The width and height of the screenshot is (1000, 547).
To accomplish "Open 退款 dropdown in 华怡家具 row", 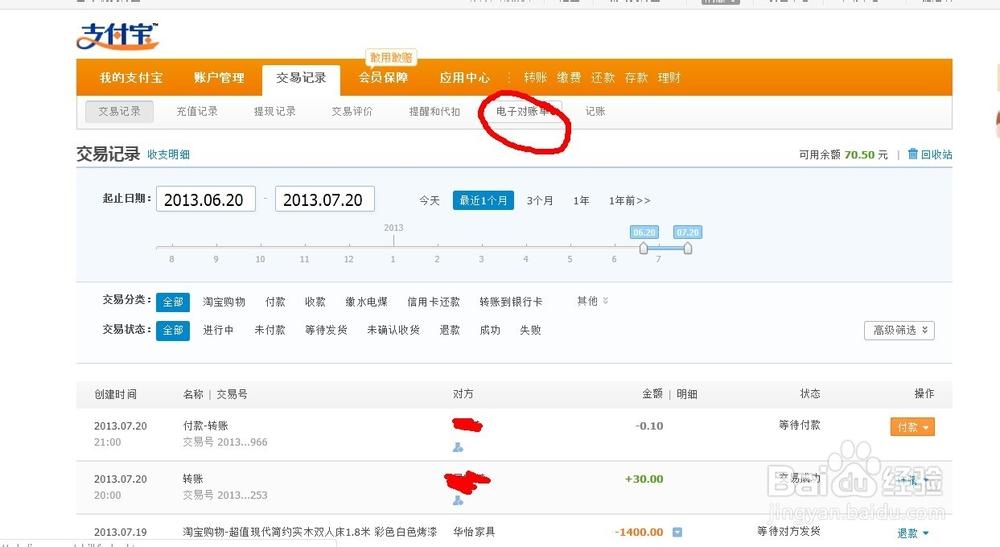I will coord(913,533).
